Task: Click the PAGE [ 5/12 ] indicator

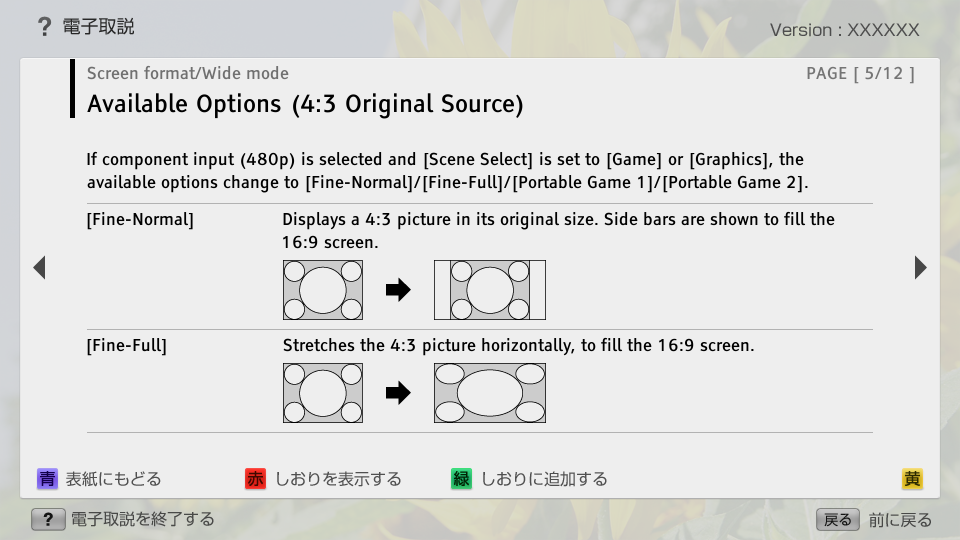Action: tap(860, 73)
